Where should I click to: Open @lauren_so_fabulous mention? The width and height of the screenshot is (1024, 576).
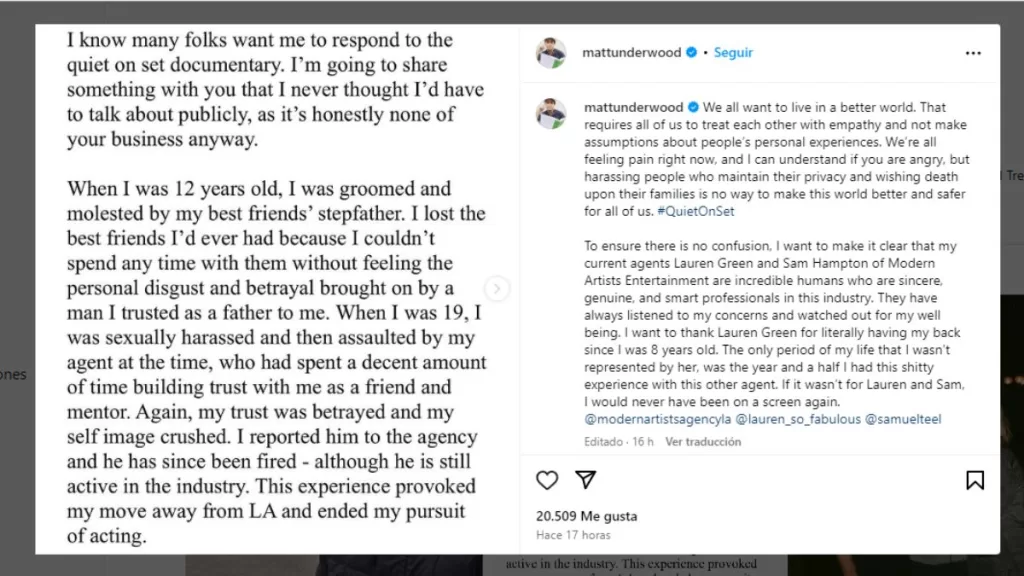coord(798,419)
